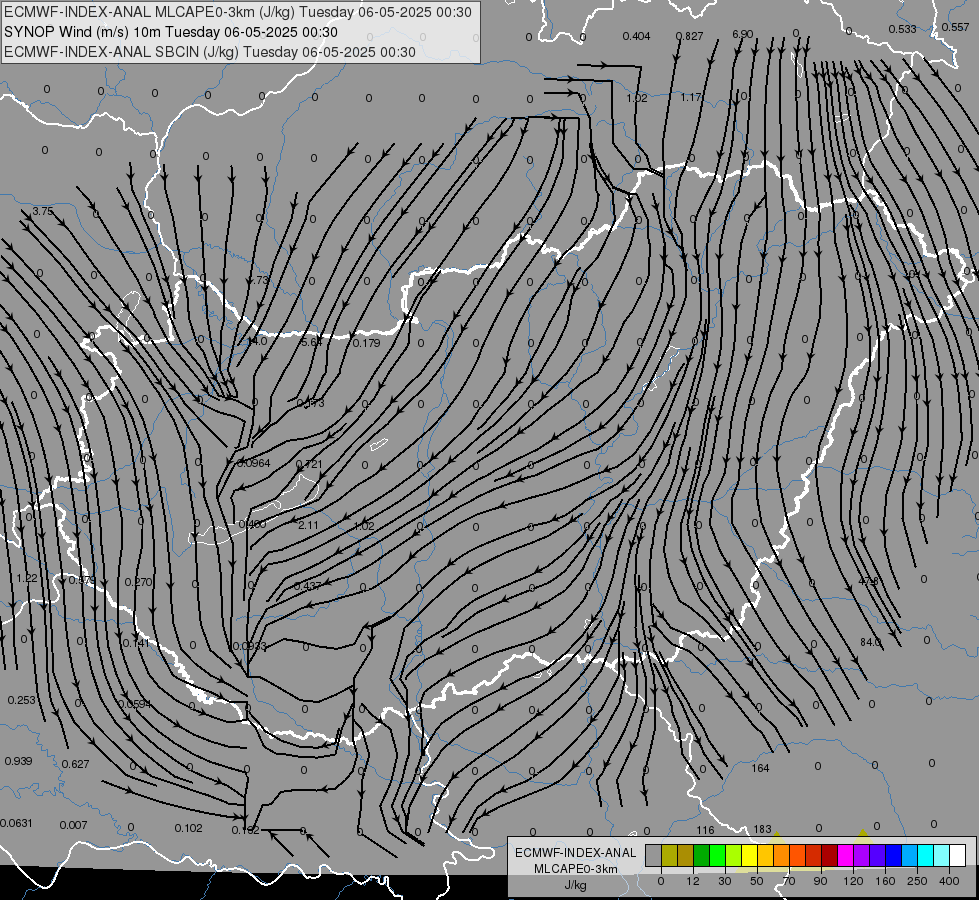979x900 pixels.
Task: Click the MLCAPE0-3km header line at top
Action: pos(238,12)
